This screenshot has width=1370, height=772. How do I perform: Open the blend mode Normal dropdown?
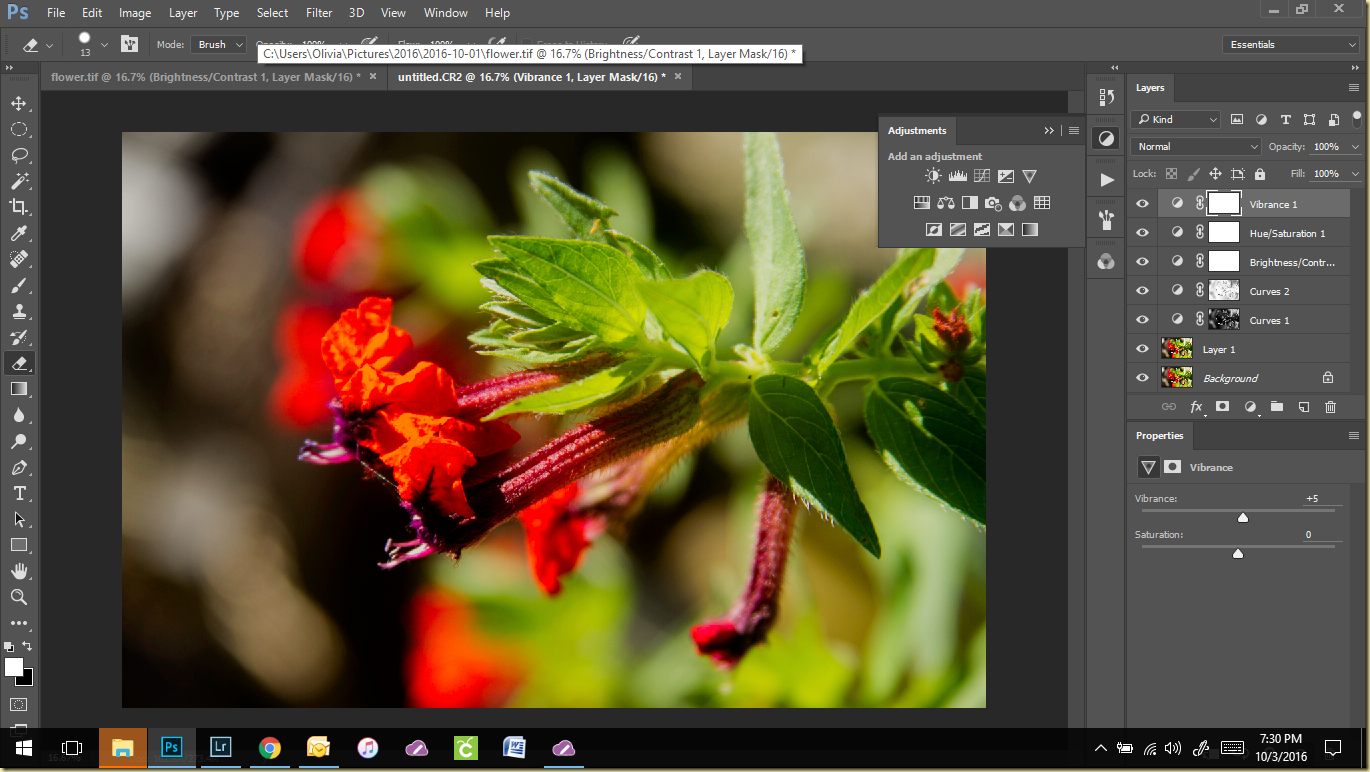[1196, 147]
